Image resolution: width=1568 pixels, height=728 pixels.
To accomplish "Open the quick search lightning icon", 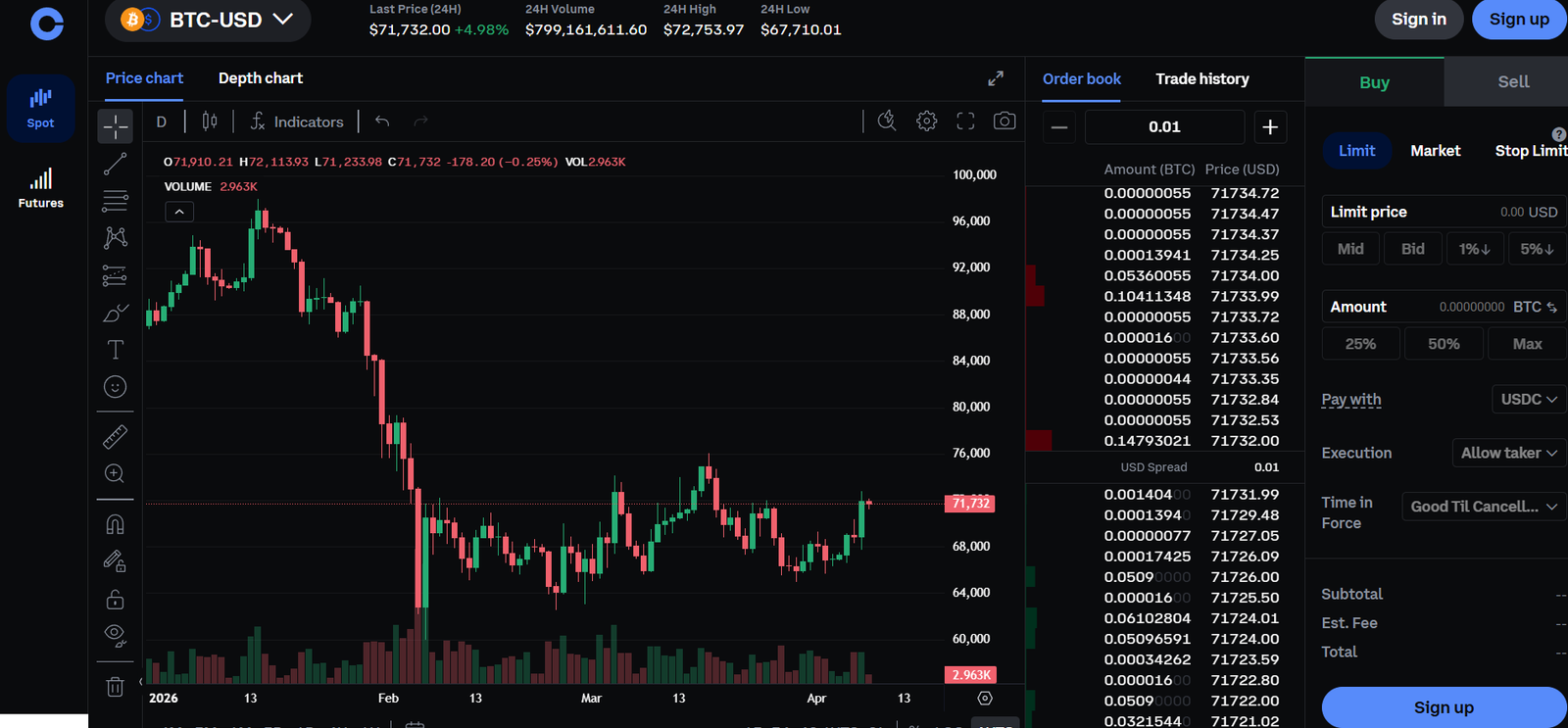I will pos(887,121).
